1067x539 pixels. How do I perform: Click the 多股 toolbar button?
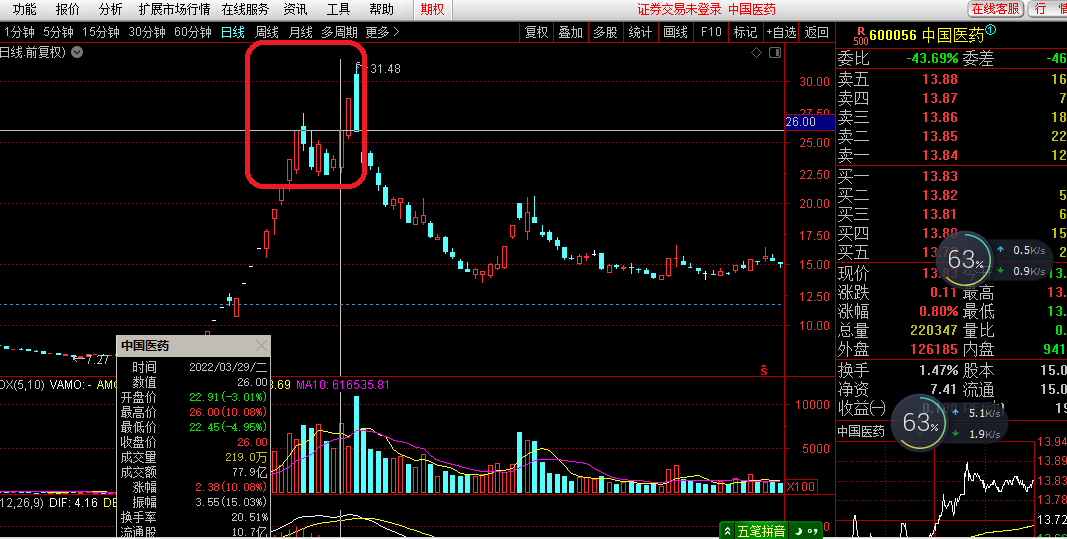point(605,32)
